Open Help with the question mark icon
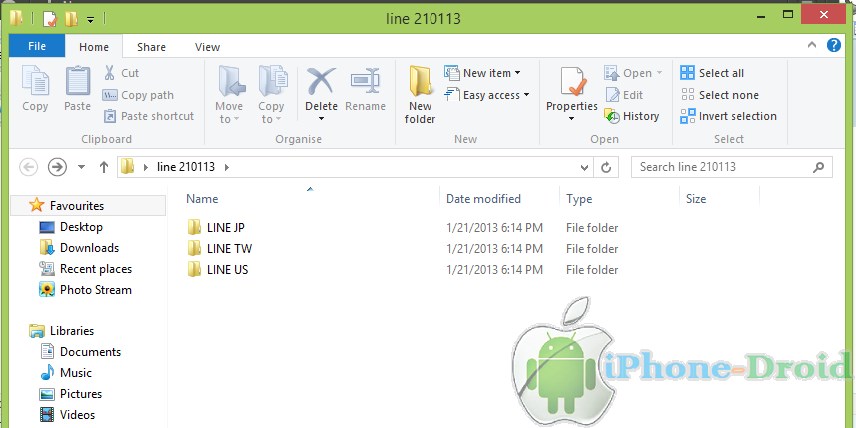The image size is (856, 428). [x=834, y=45]
